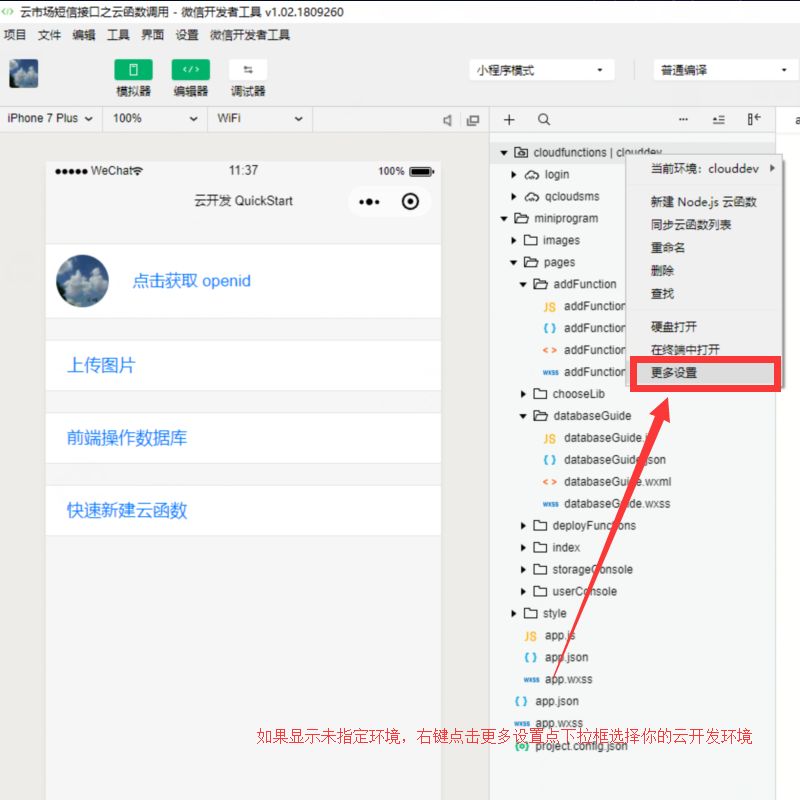Open the iPhone 7 Plus device dropdown
Image resolution: width=800 pixels, height=800 pixels.
(x=51, y=118)
